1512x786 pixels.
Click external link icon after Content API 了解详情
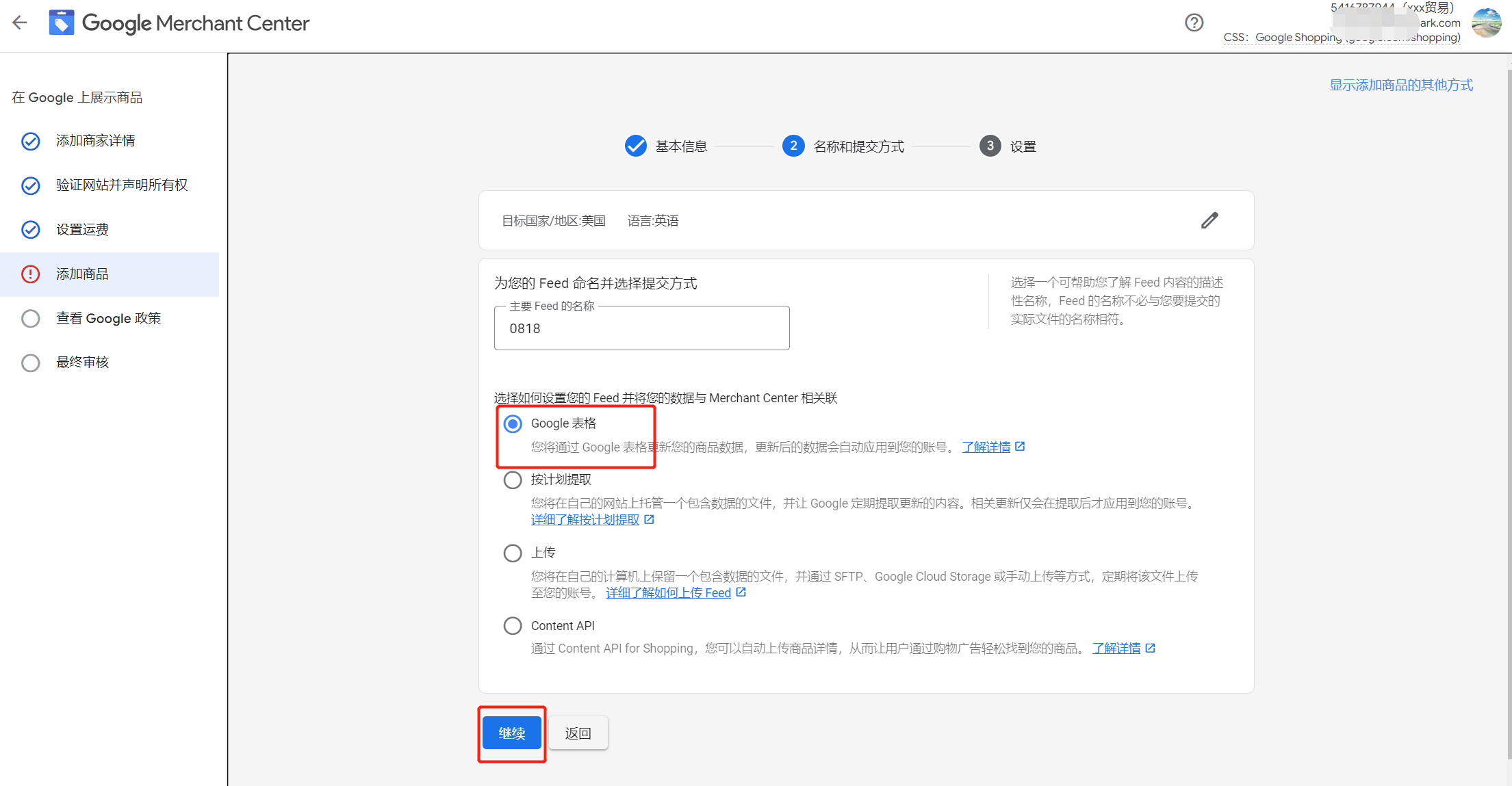1151,648
